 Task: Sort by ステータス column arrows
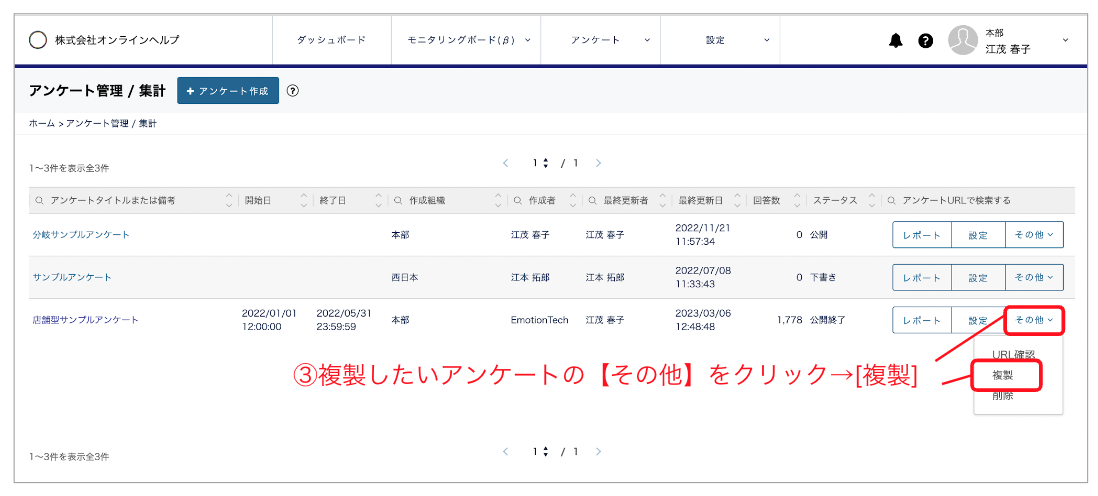point(872,200)
